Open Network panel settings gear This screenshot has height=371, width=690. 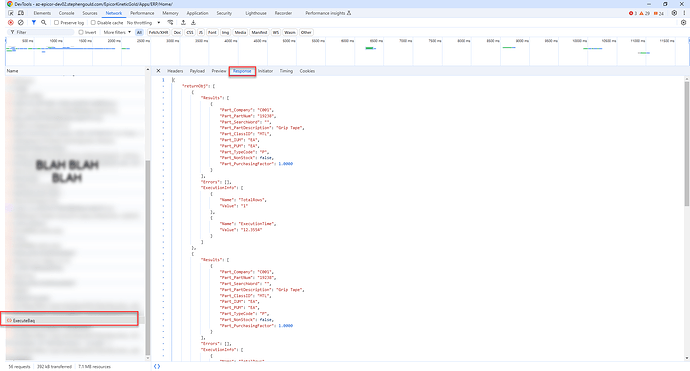tap(683, 22)
